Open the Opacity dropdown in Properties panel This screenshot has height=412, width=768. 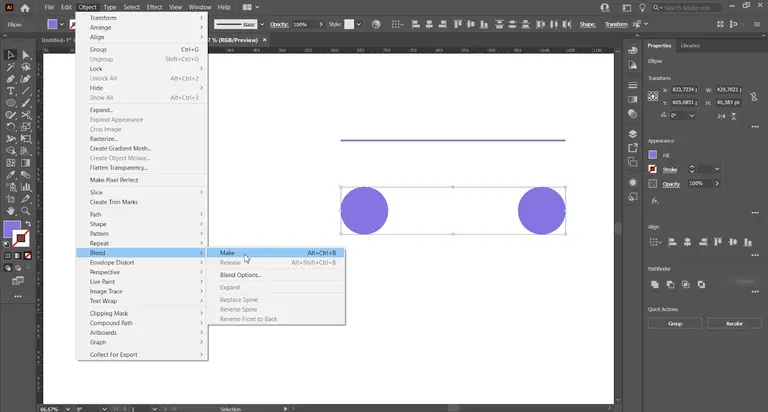tap(717, 183)
